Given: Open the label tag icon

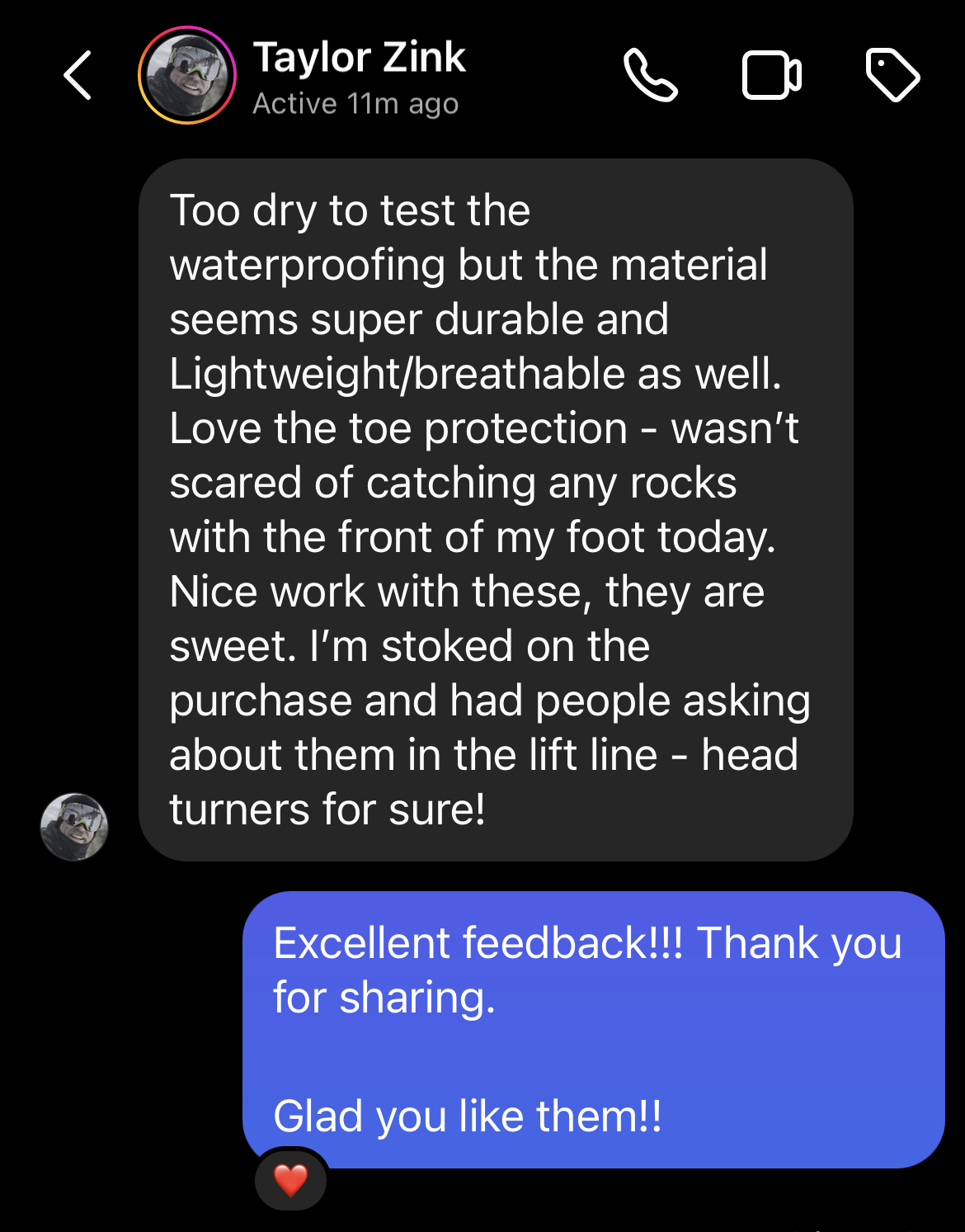Looking at the screenshot, I should click(x=892, y=75).
